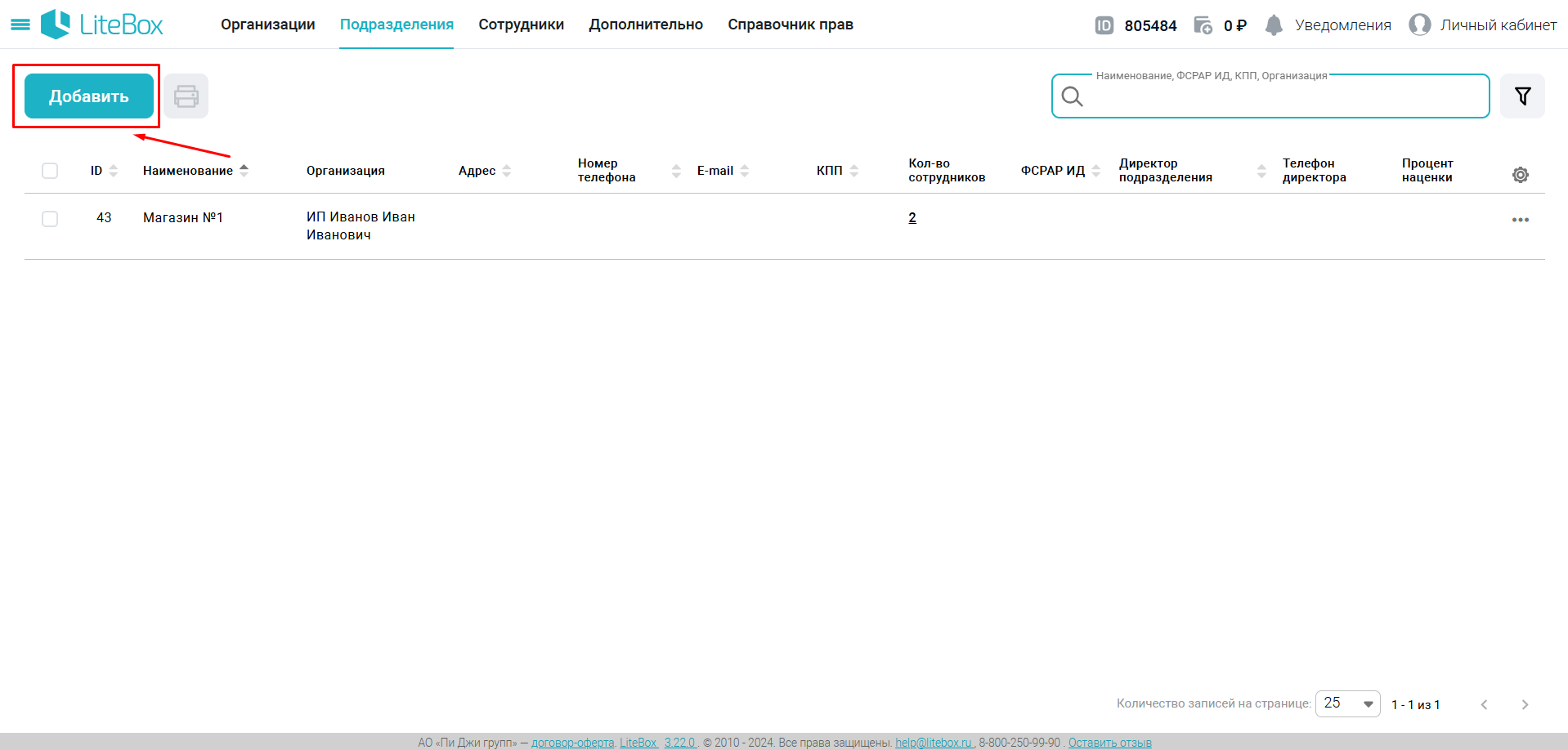Image resolution: width=1568 pixels, height=750 pixels.
Task: Click account ID number 805484
Action: tap(1150, 25)
